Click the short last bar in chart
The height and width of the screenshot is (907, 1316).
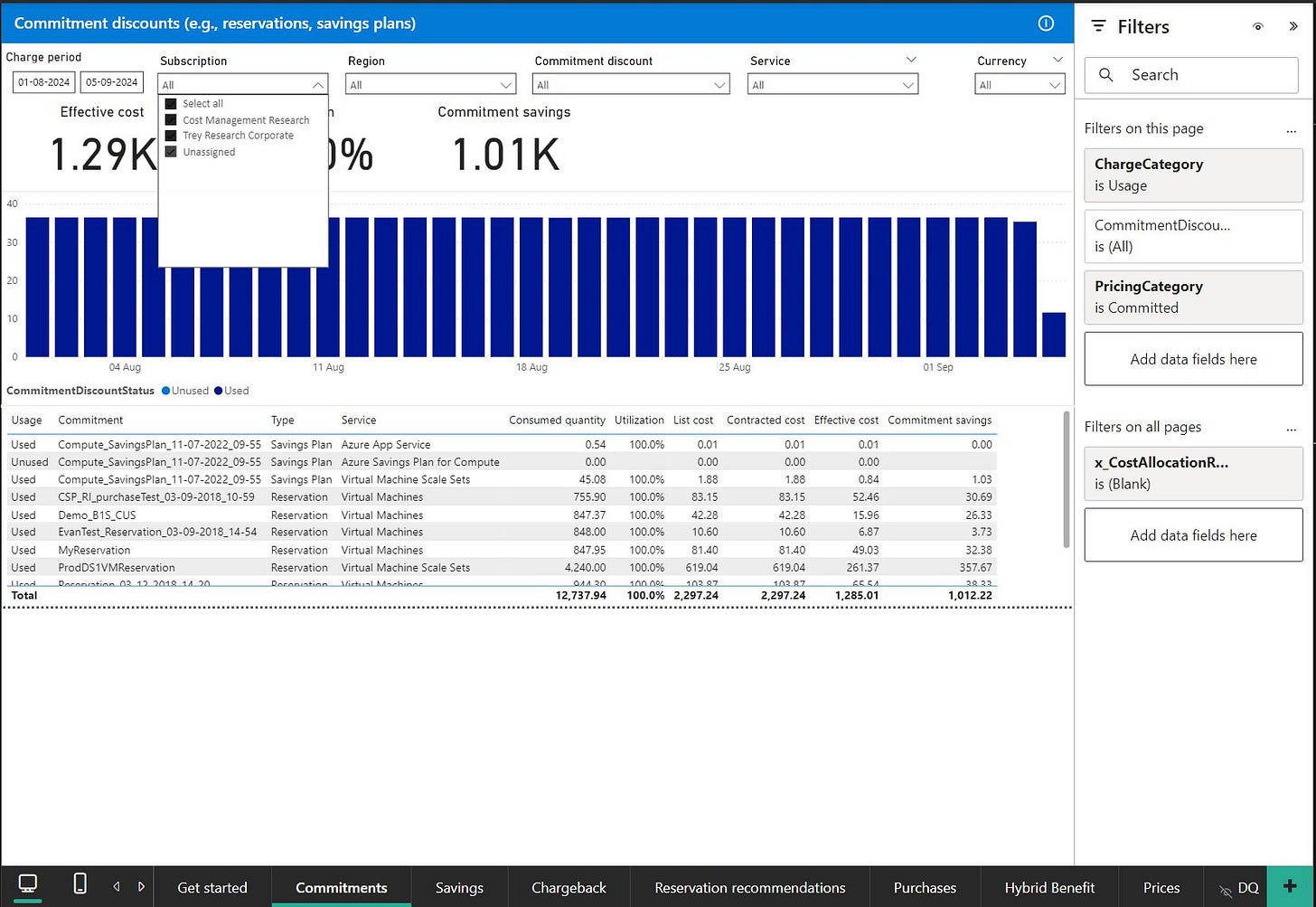pyautogui.click(x=1054, y=335)
